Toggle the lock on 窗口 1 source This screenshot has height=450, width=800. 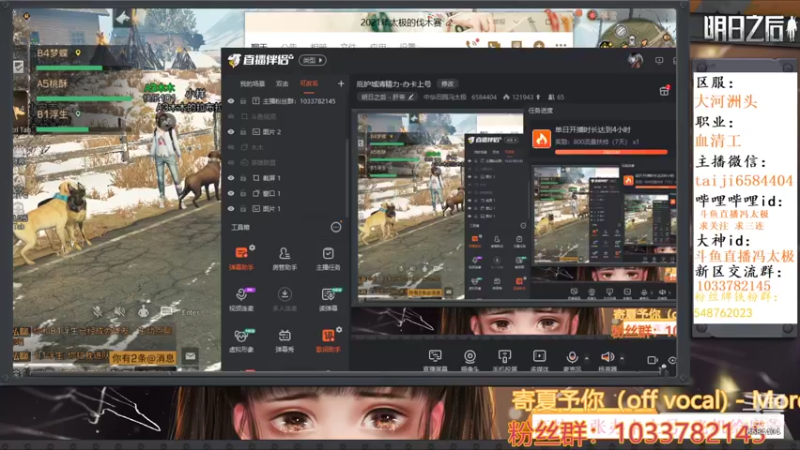(x=243, y=193)
